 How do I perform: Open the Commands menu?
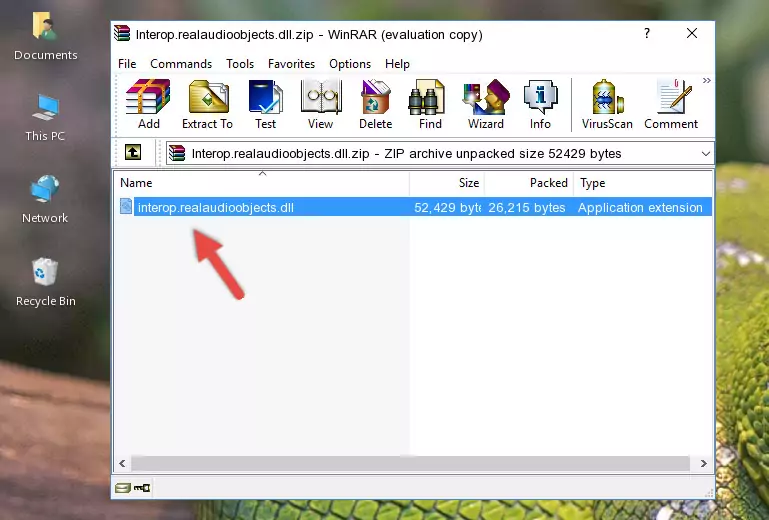[x=181, y=64]
